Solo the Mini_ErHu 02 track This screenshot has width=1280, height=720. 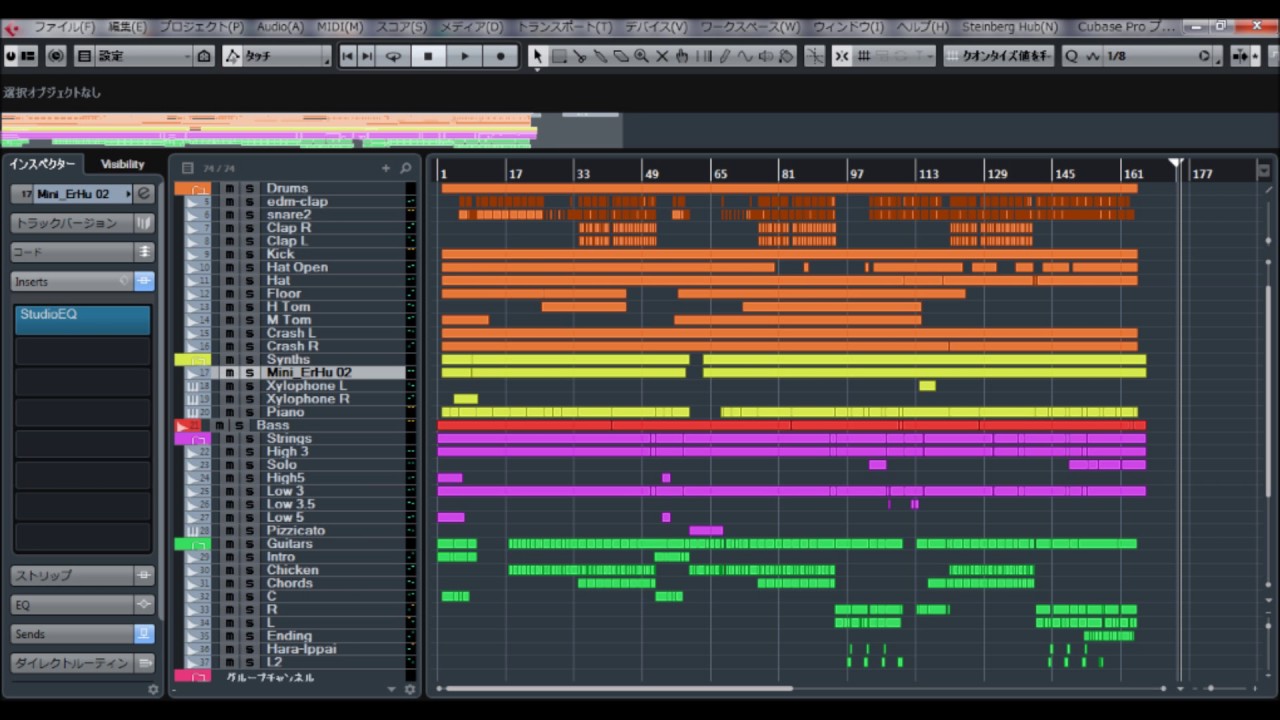coord(250,372)
